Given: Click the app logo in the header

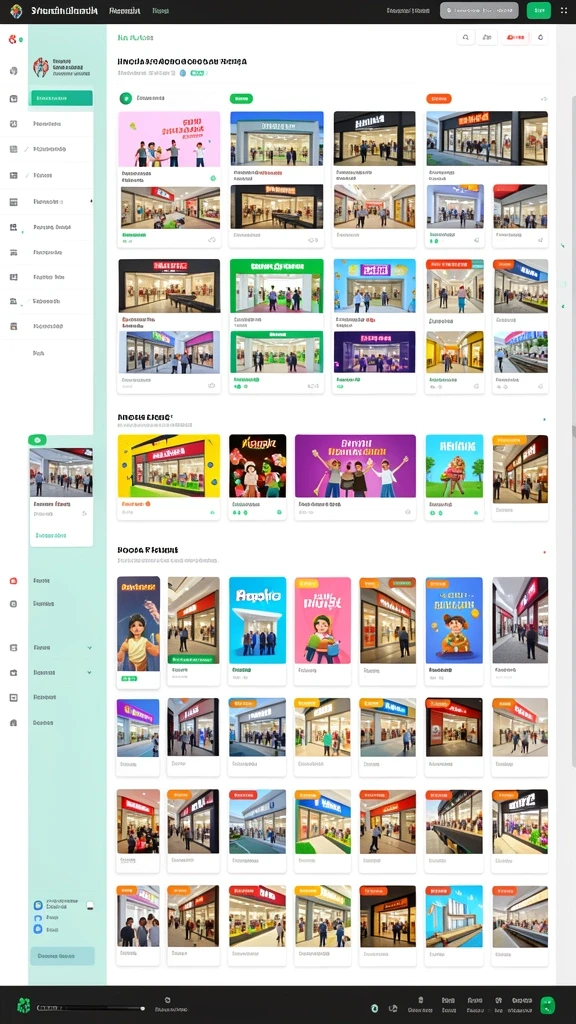Looking at the screenshot, I should coord(16,11).
